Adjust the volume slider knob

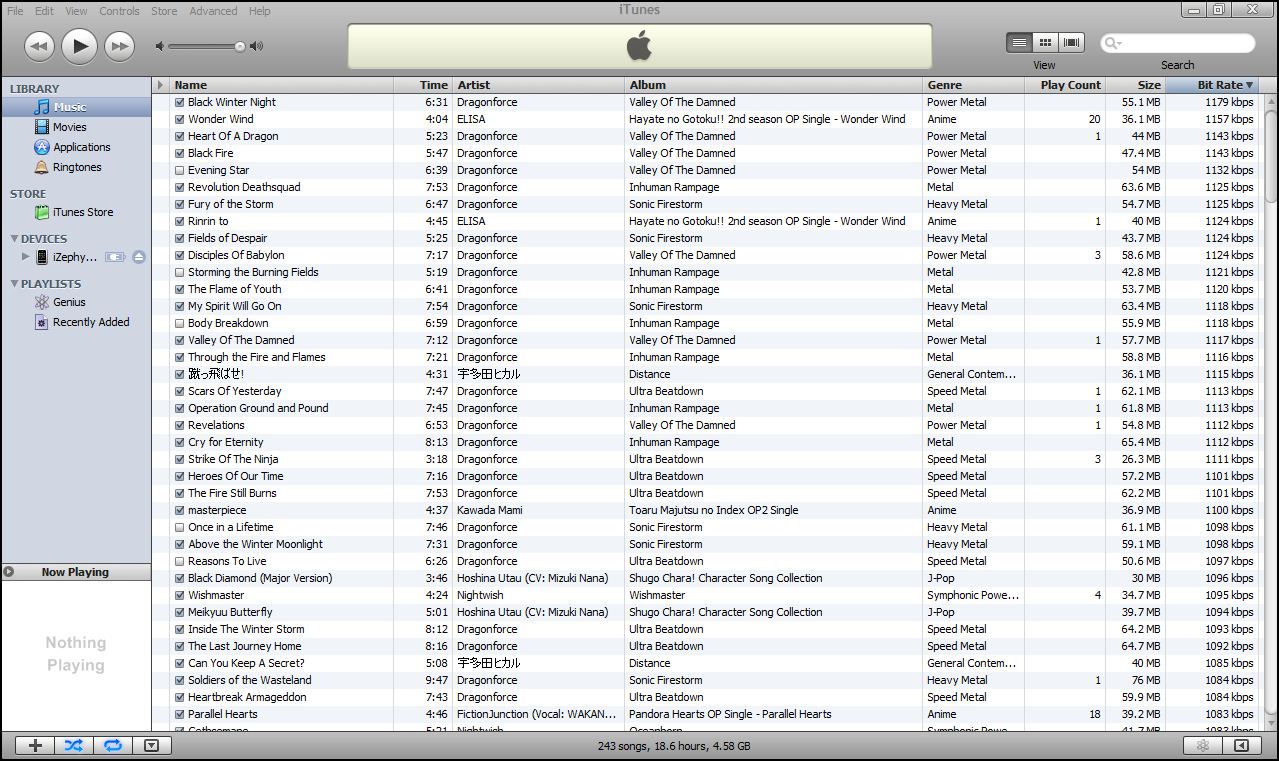coord(240,46)
